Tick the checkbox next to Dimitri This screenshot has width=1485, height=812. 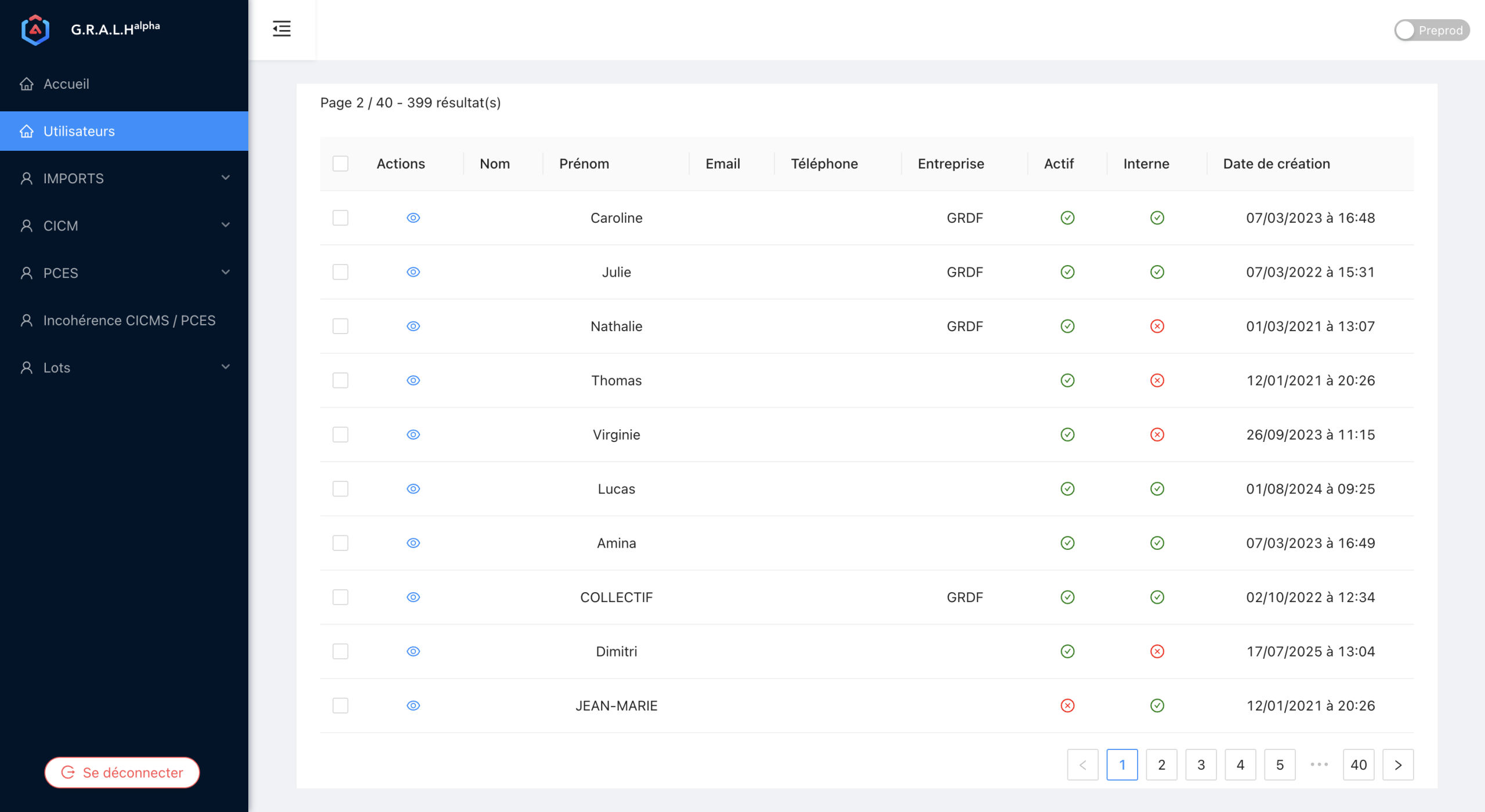coord(341,651)
